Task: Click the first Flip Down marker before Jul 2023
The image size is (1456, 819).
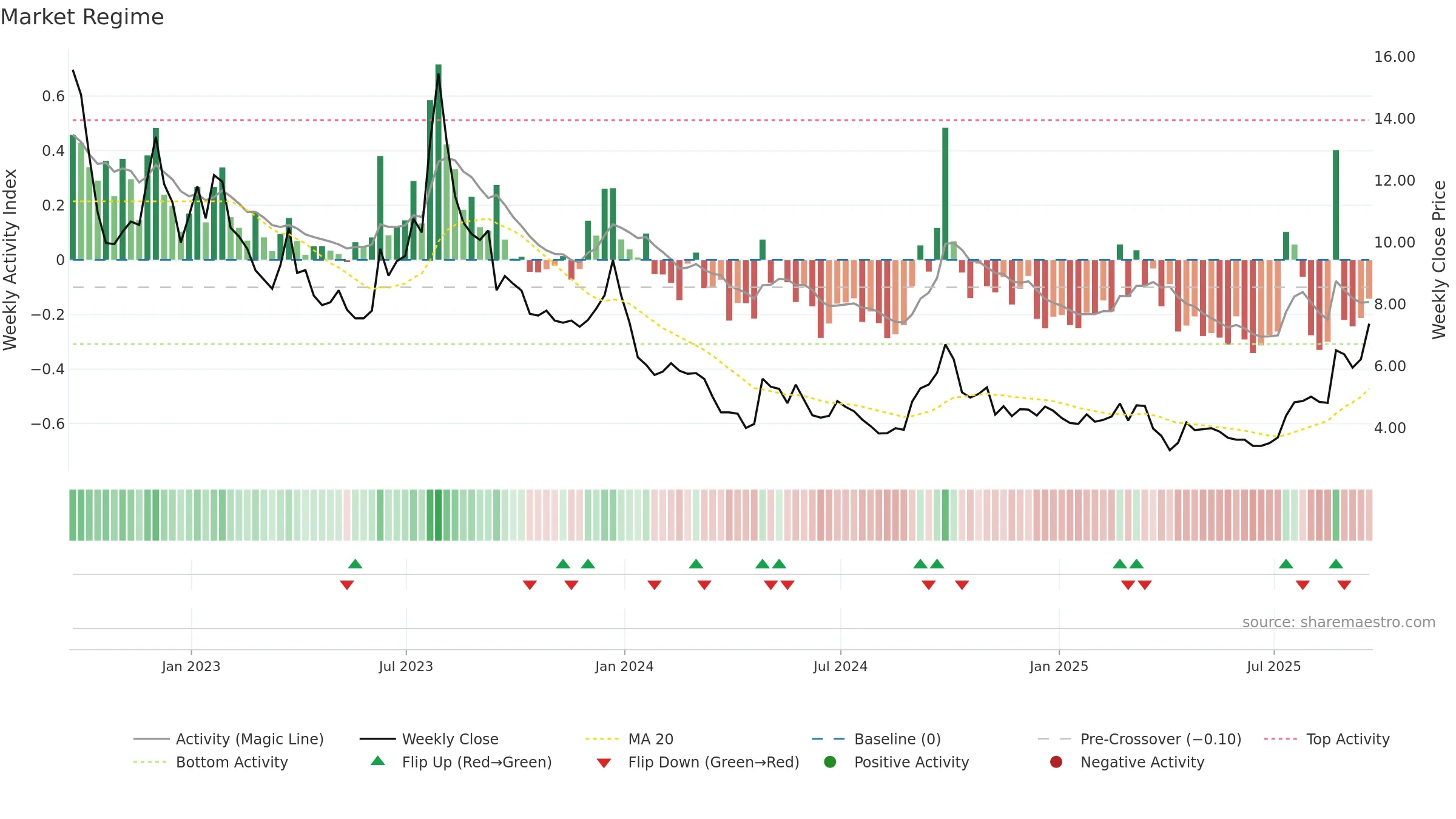Action: point(347,585)
